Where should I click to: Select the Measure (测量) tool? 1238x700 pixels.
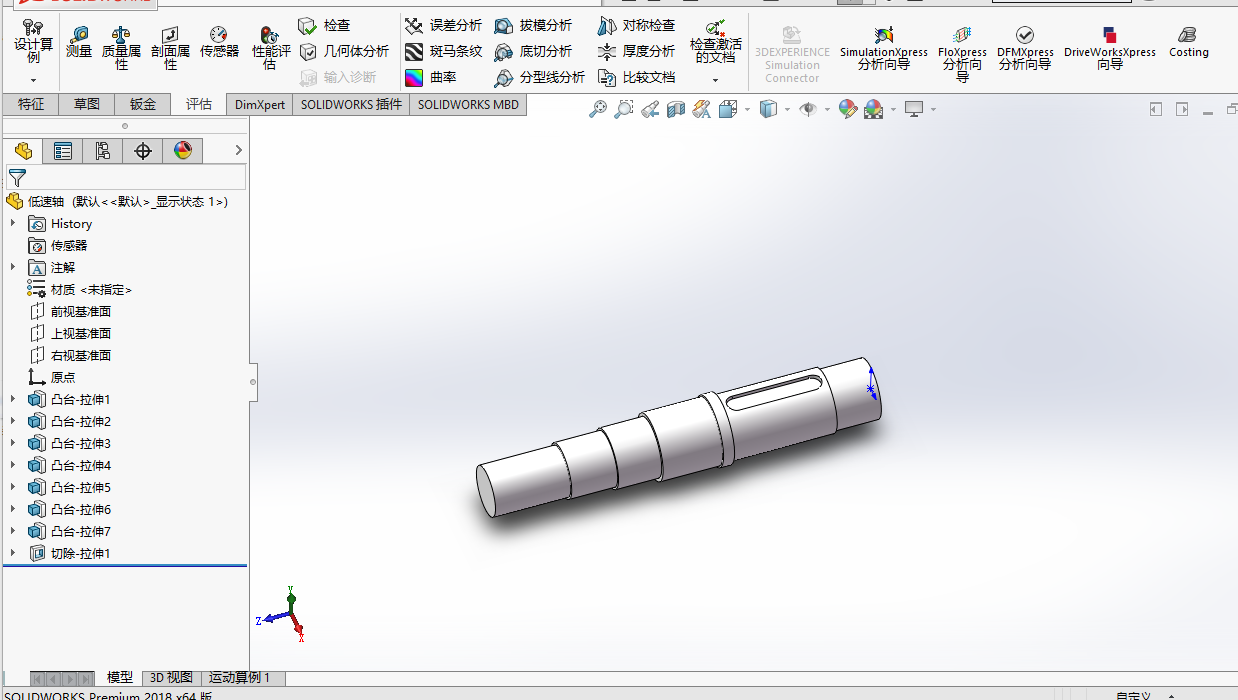coord(79,43)
